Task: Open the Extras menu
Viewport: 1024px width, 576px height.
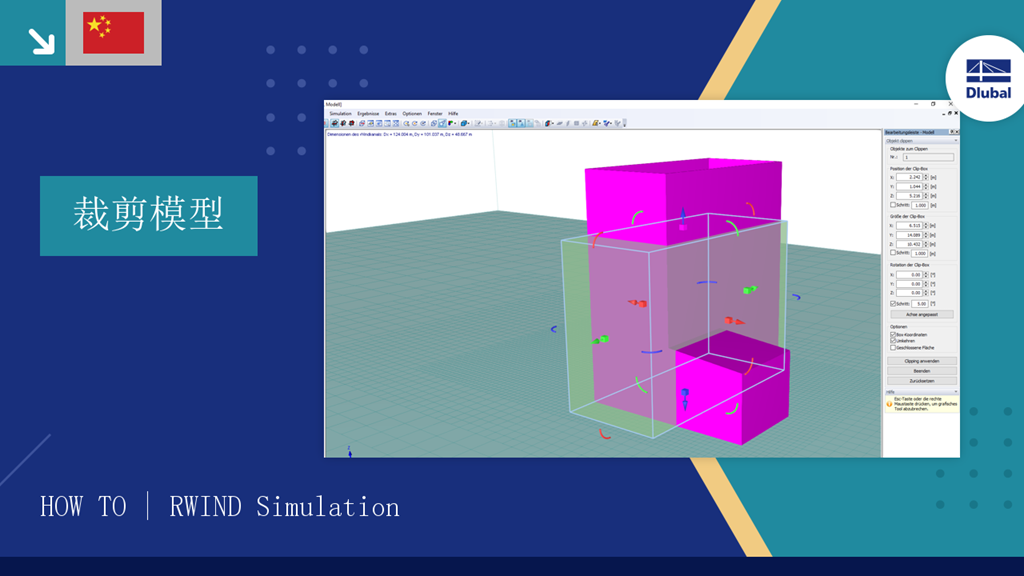Action: pyautogui.click(x=391, y=114)
